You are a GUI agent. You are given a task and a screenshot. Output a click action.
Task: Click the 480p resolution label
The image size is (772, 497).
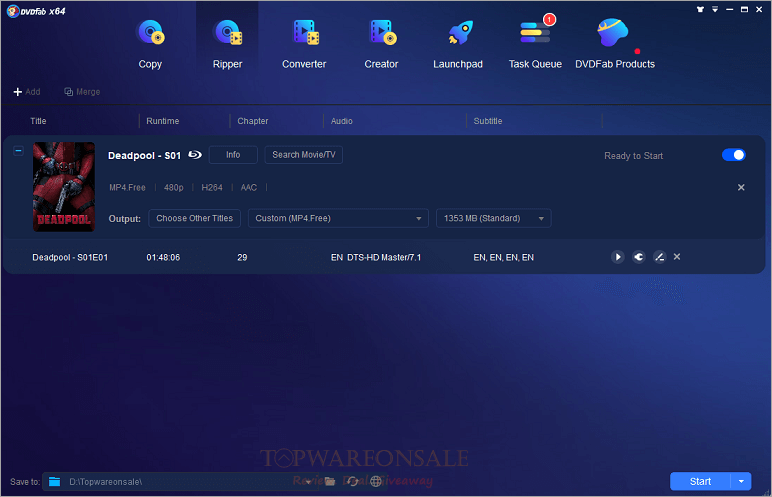[x=173, y=187]
